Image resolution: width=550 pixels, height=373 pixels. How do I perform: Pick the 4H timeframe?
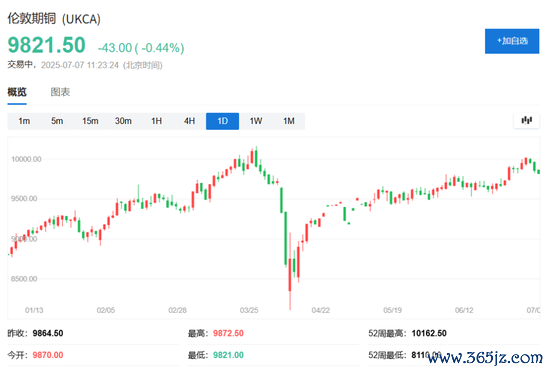pos(189,121)
